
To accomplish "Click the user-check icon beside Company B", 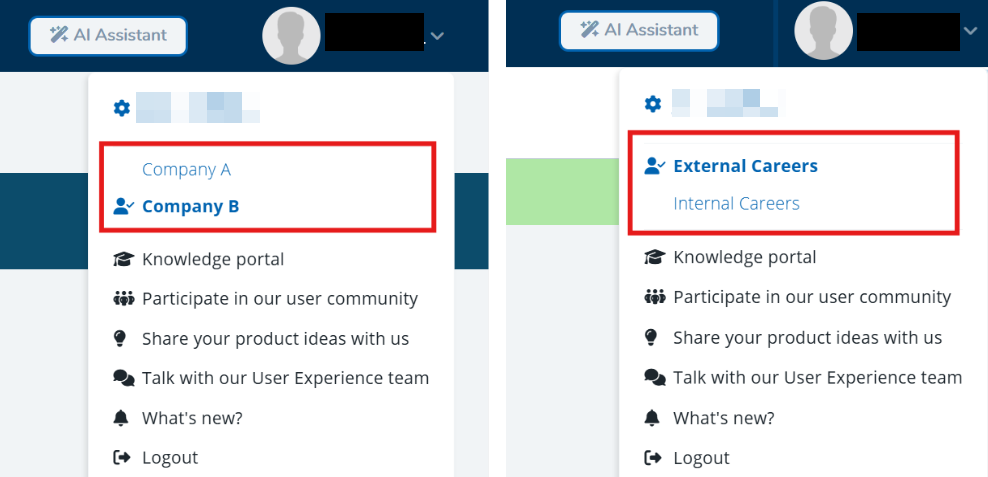I will [x=124, y=206].
